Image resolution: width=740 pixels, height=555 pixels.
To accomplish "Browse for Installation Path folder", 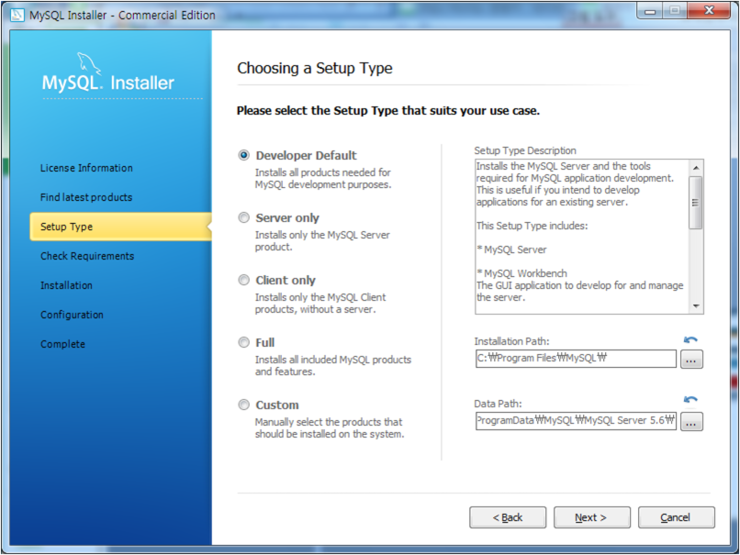I will 691,360.
